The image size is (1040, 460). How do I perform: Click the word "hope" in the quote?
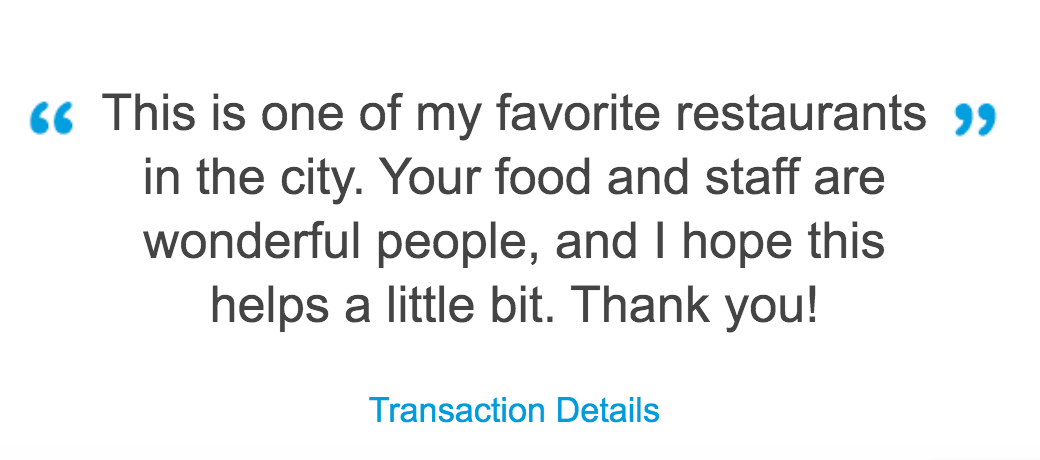pos(737,245)
